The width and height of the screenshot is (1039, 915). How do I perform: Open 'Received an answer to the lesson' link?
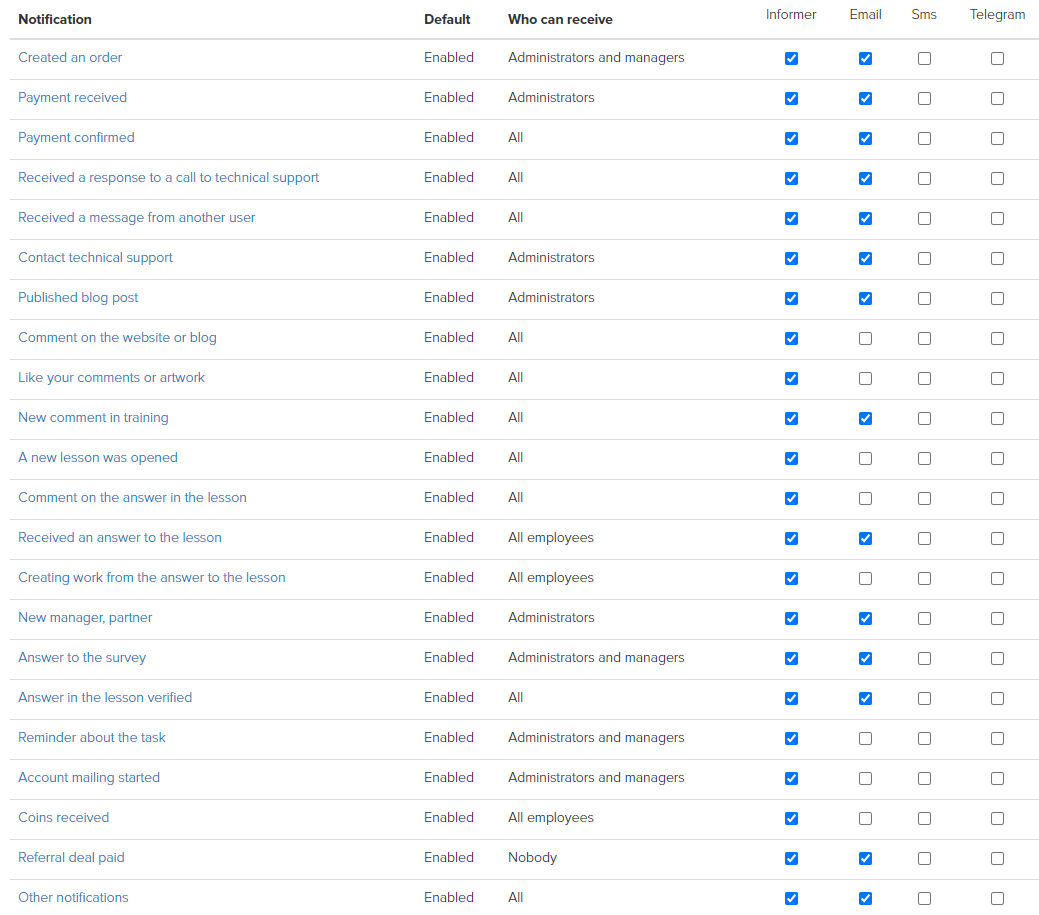click(120, 537)
